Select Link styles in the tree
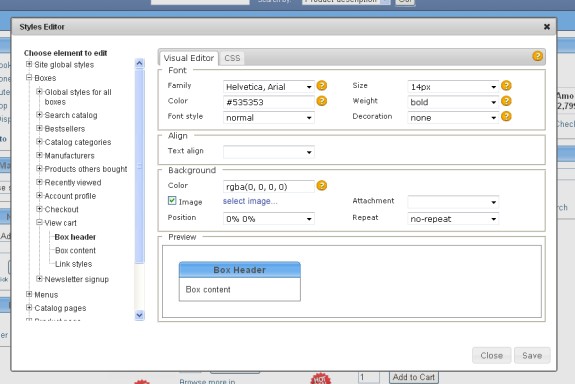Viewport: 575px width, 384px height. coord(73,264)
